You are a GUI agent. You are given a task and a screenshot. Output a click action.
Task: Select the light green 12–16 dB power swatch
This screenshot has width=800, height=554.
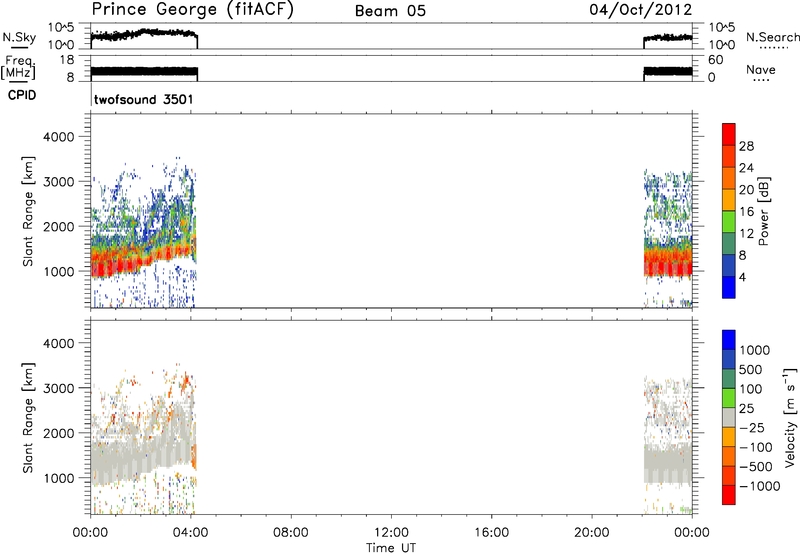[729, 221]
